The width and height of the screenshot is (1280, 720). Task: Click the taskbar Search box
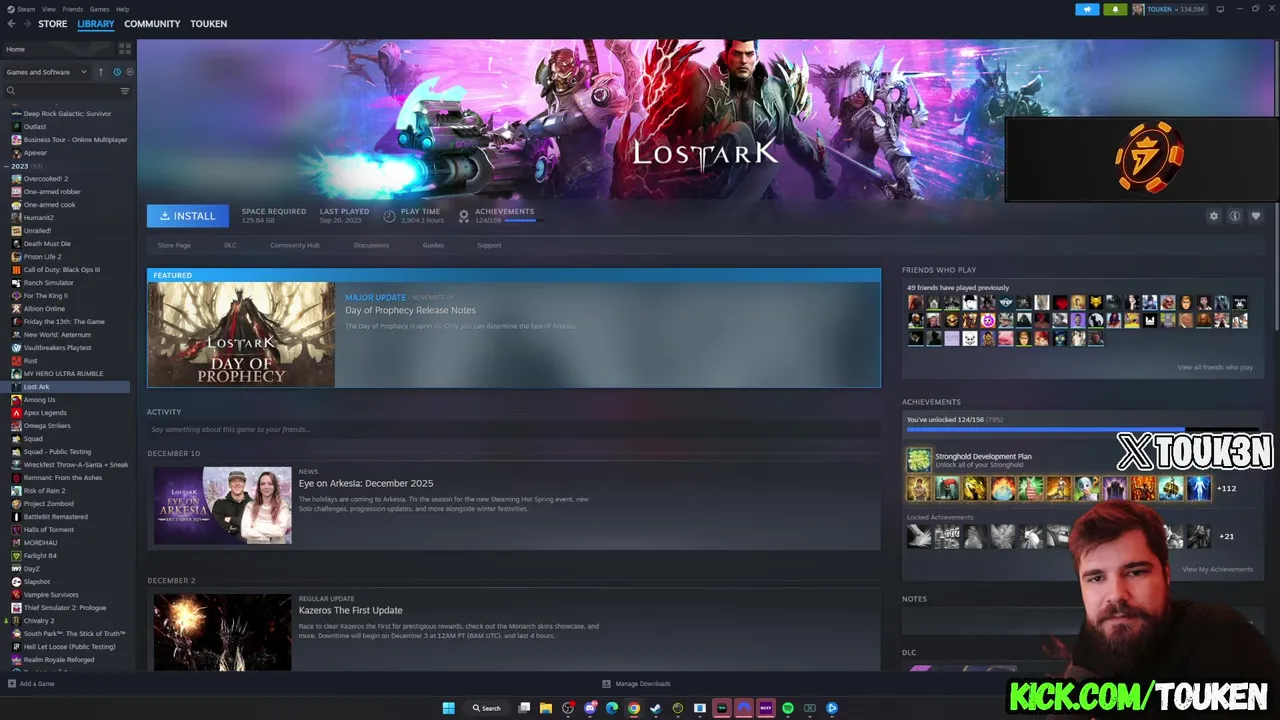pyautogui.click(x=487, y=708)
